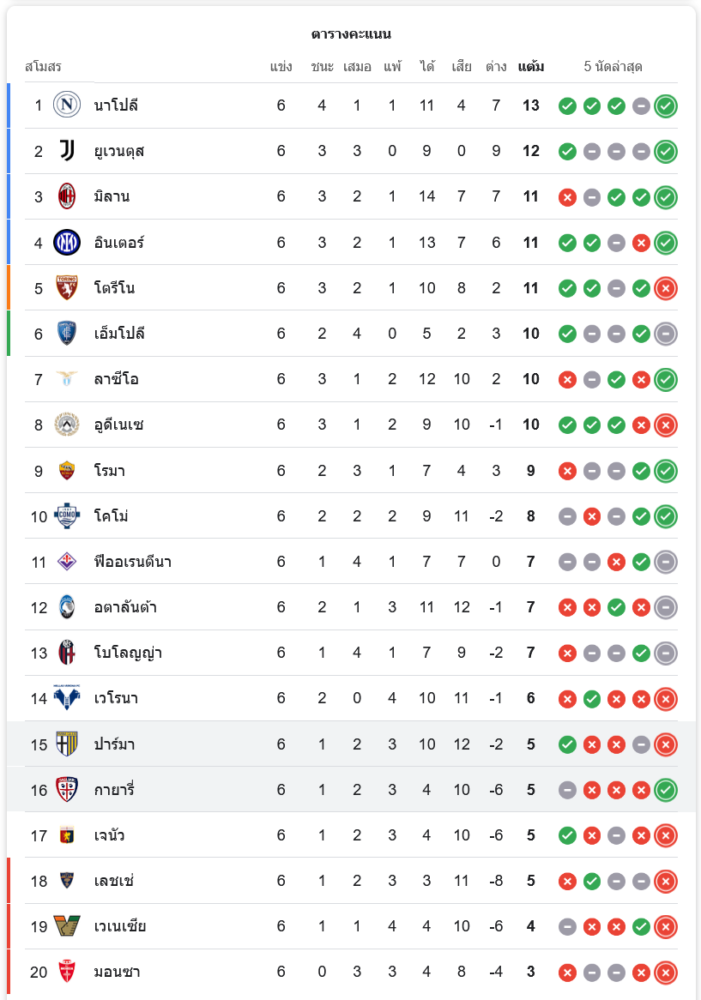Select the Inter club badge
Image resolution: width=701 pixels, height=1000 pixels.
click(x=67, y=242)
